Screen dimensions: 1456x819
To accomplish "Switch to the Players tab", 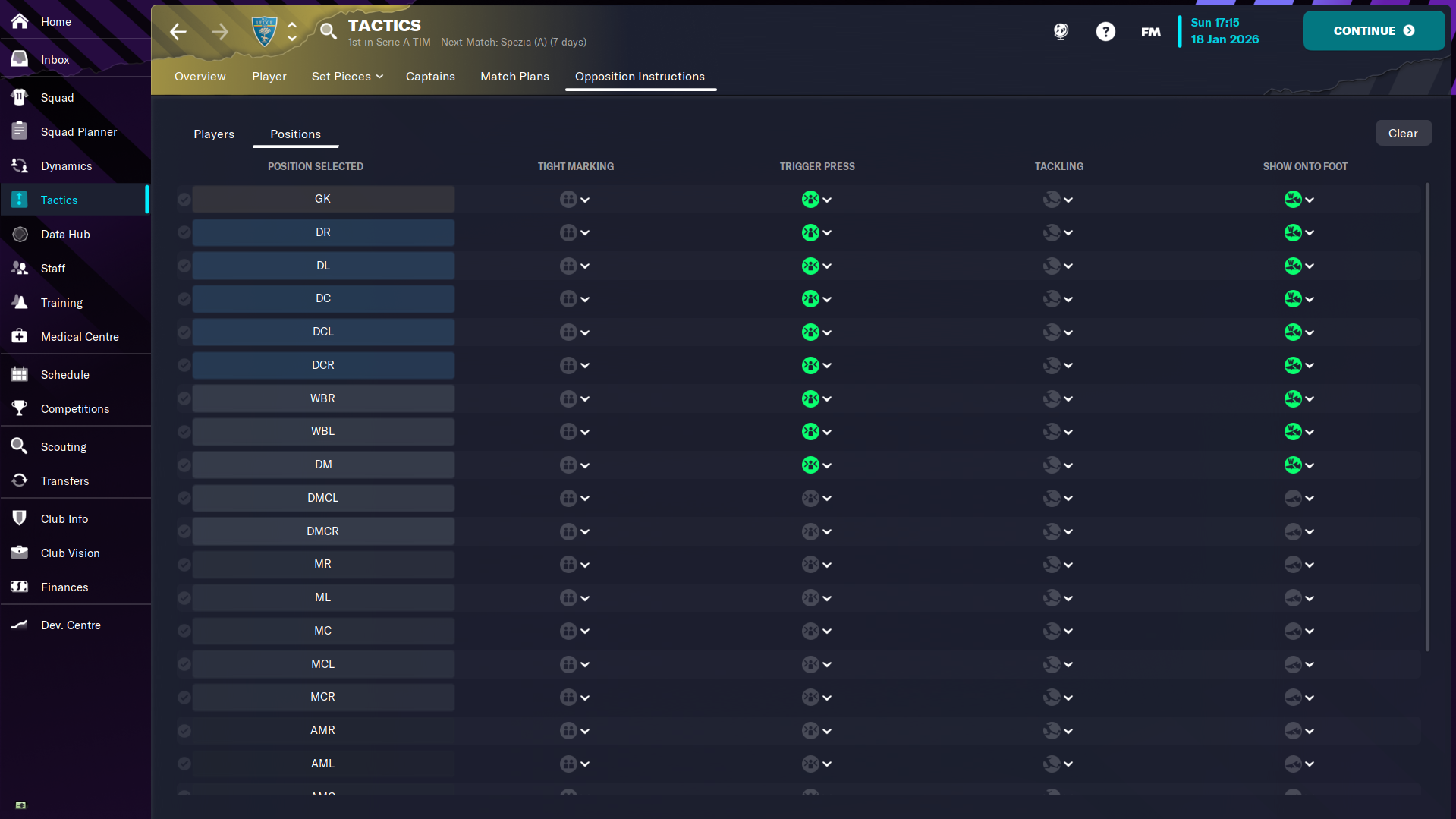I will pyautogui.click(x=214, y=134).
